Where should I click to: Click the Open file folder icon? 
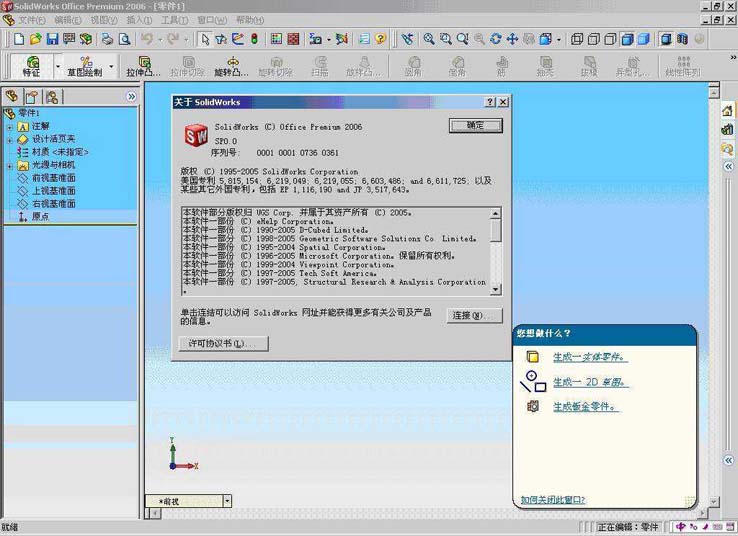(x=35, y=39)
